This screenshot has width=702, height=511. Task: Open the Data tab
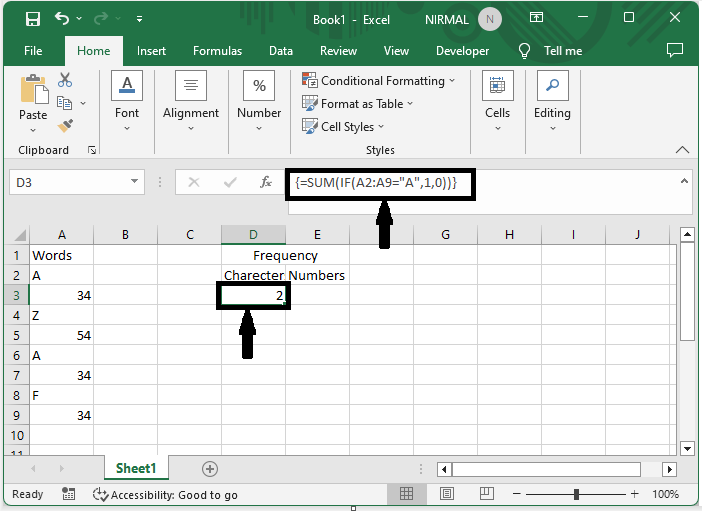pos(281,51)
